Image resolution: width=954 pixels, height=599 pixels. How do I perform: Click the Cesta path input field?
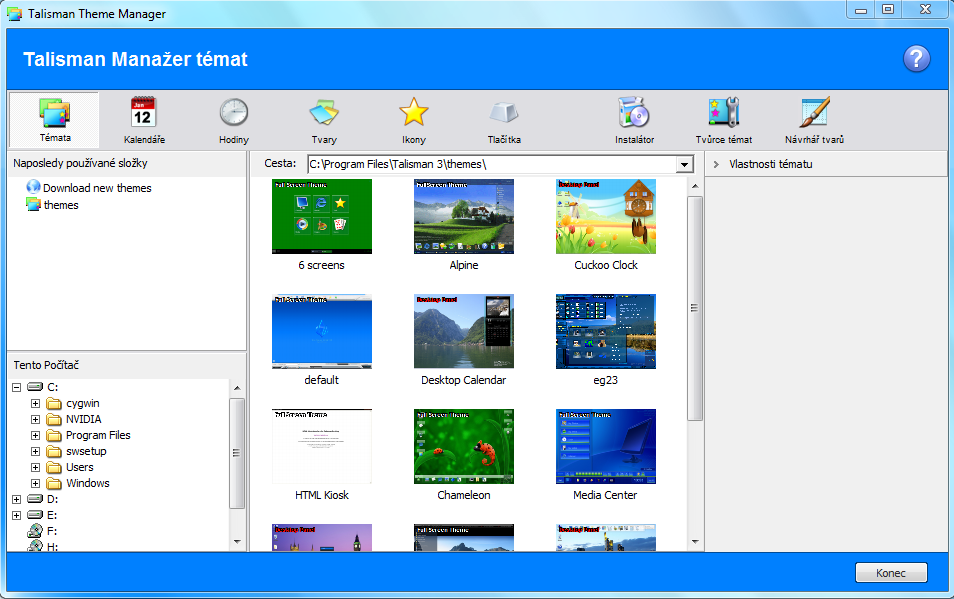[x=492, y=164]
